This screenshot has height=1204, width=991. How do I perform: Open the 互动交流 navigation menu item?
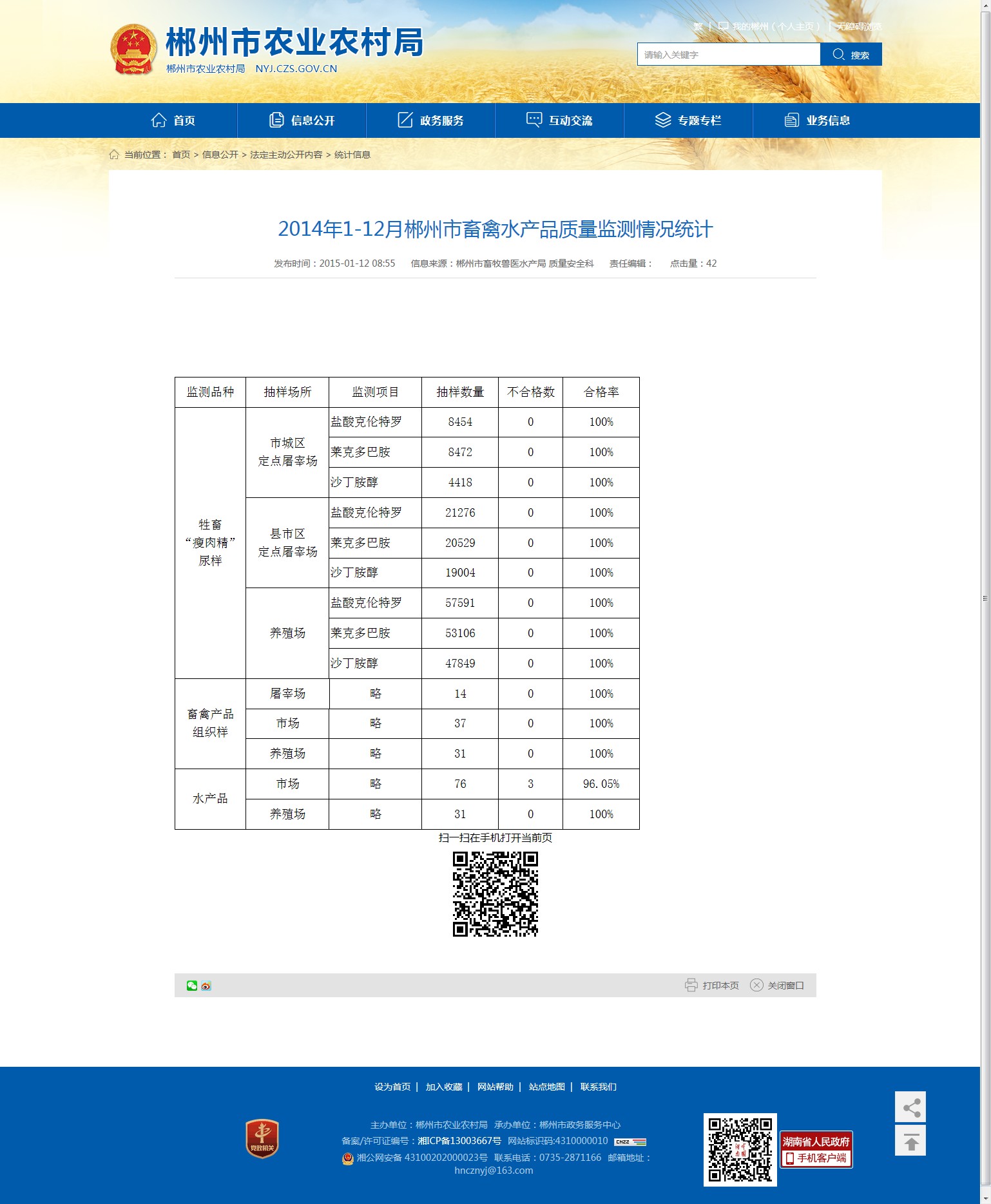click(559, 120)
